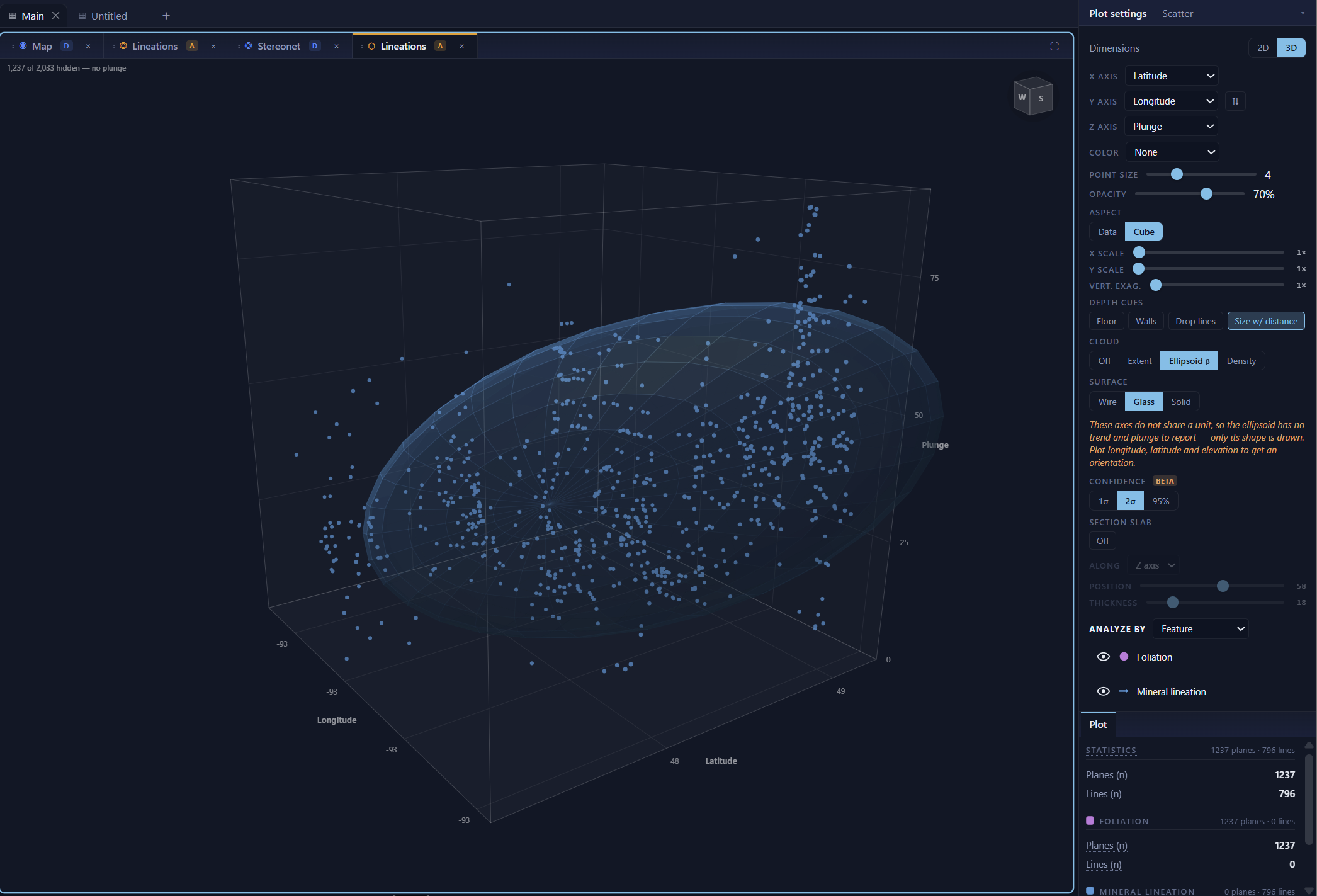Click the A badge on the first Lineations tab
Screen dimensions: 1317x896
coord(192,46)
